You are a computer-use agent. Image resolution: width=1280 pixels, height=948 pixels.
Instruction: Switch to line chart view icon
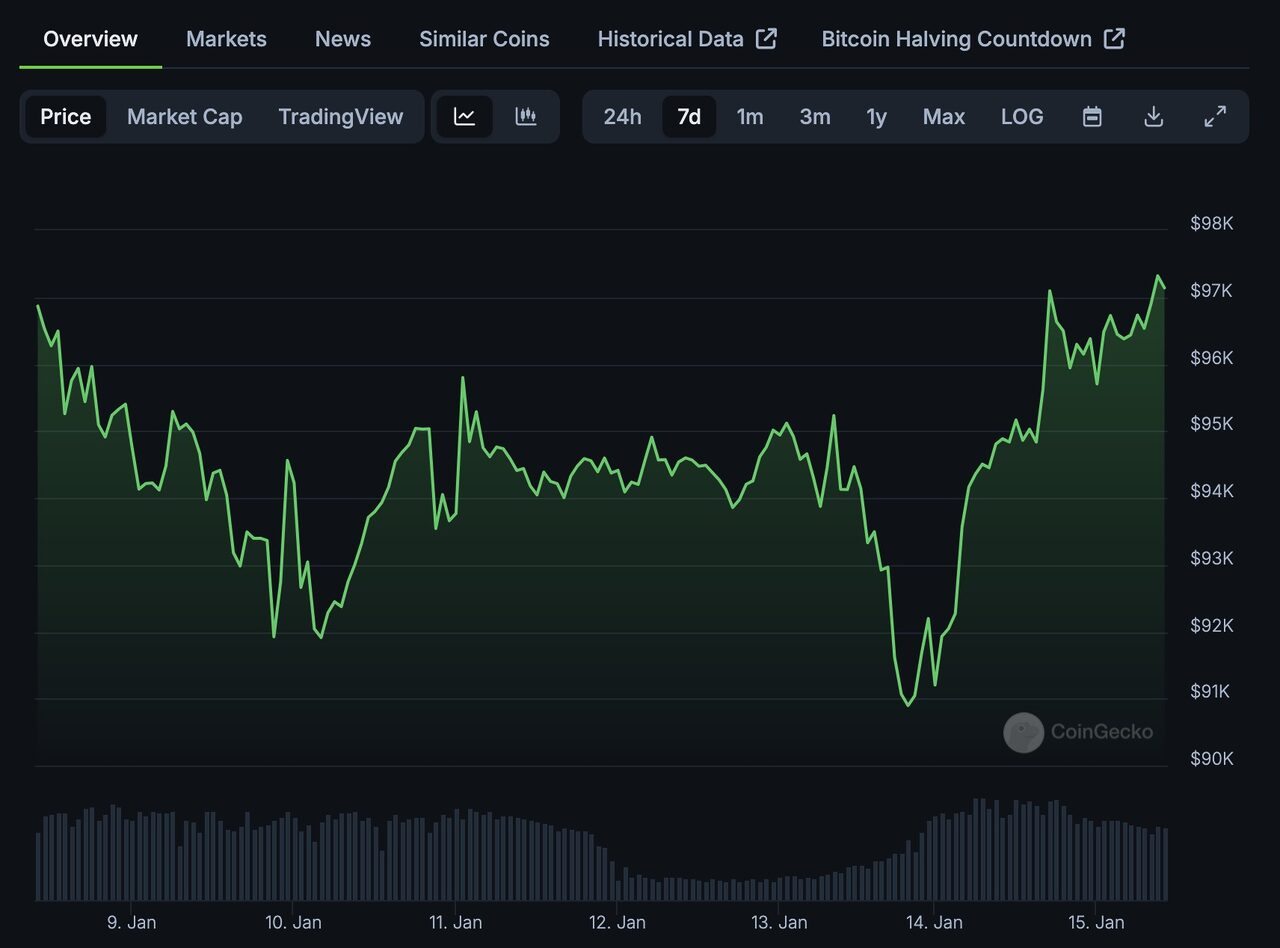click(465, 117)
